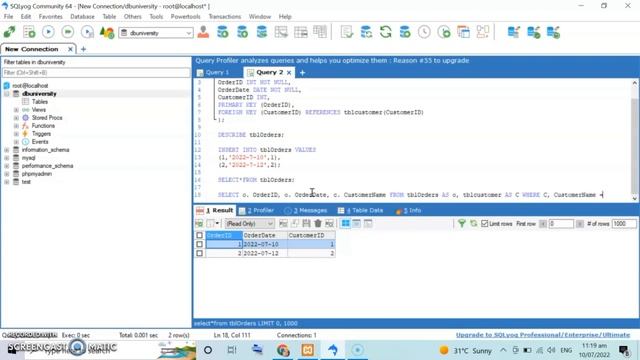The height and width of the screenshot is (360, 640).
Task: Expand the Views node
Action: pyautogui.click(x=16, y=110)
